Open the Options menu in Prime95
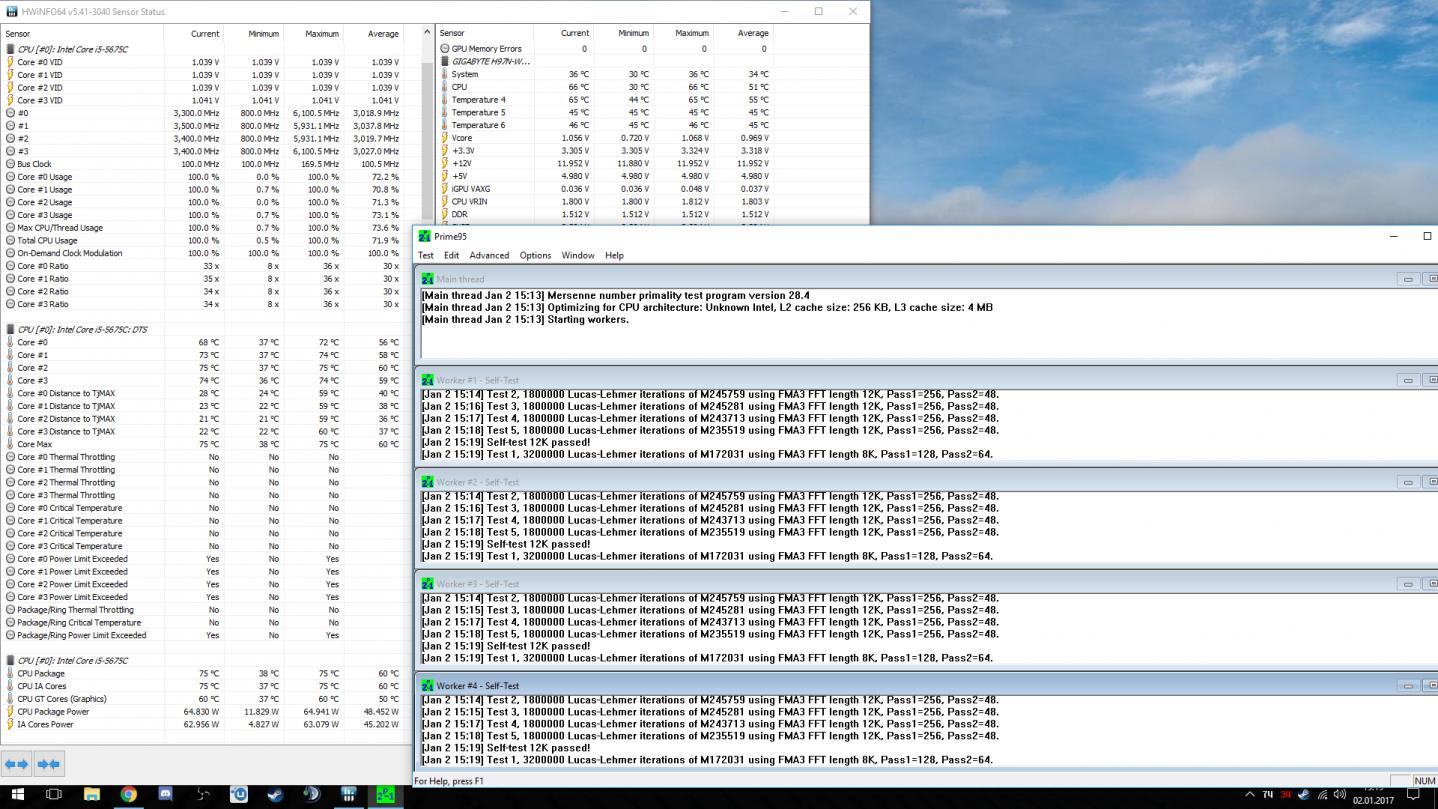1438x809 pixels. [535, 255]
